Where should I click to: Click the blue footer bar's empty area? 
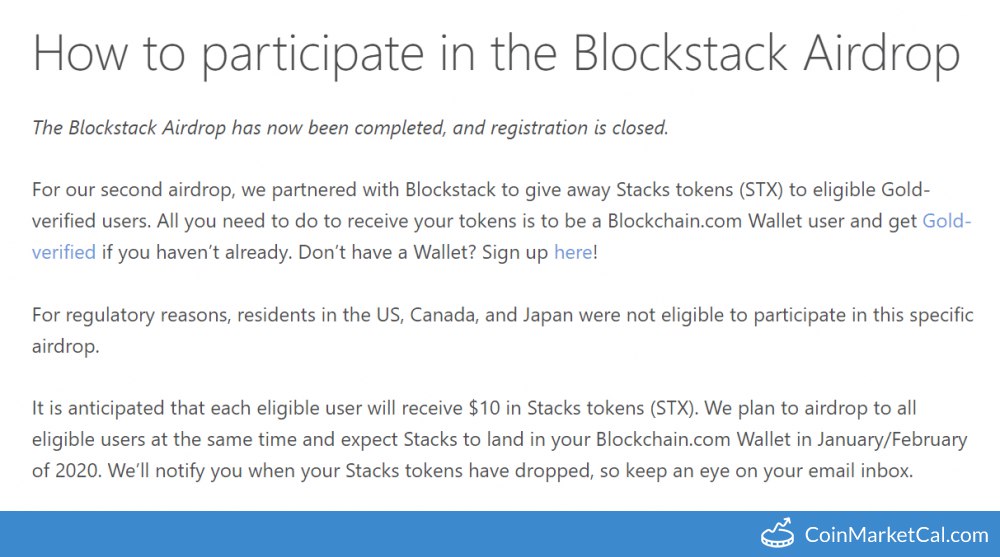350,534
